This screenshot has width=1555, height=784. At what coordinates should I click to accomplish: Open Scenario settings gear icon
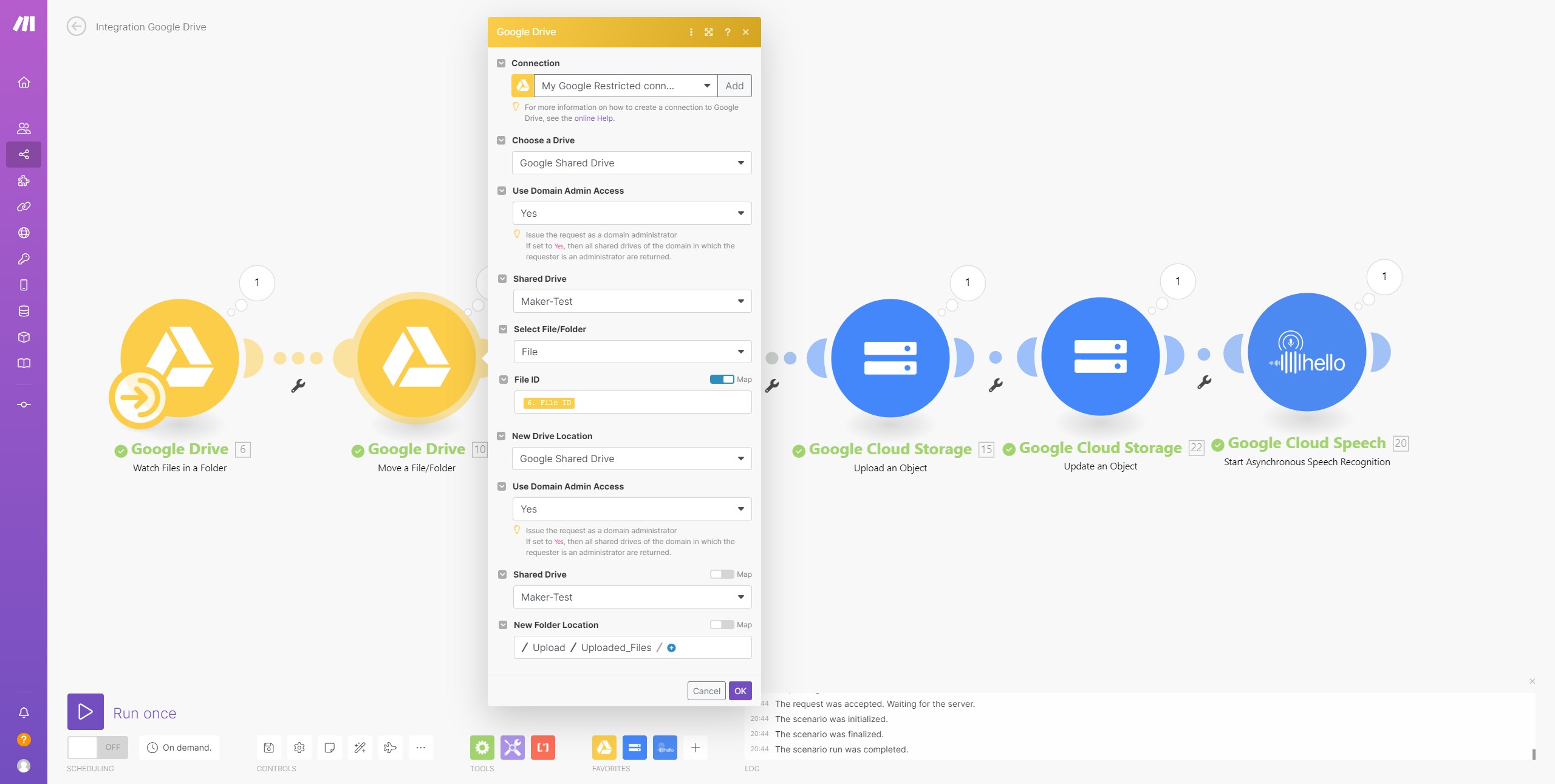(299, 748)
